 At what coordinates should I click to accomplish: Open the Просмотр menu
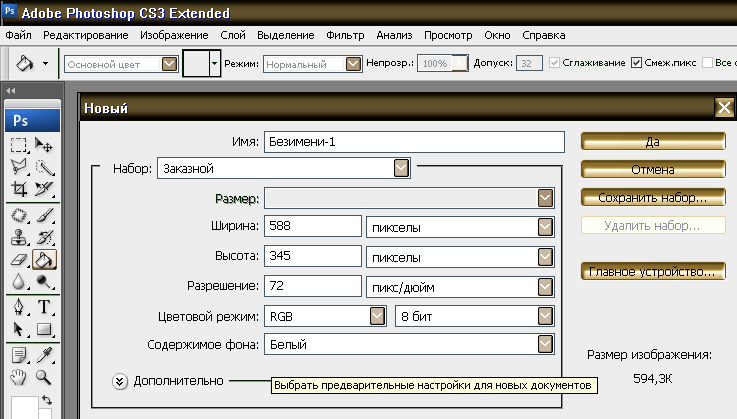[448, 35]
